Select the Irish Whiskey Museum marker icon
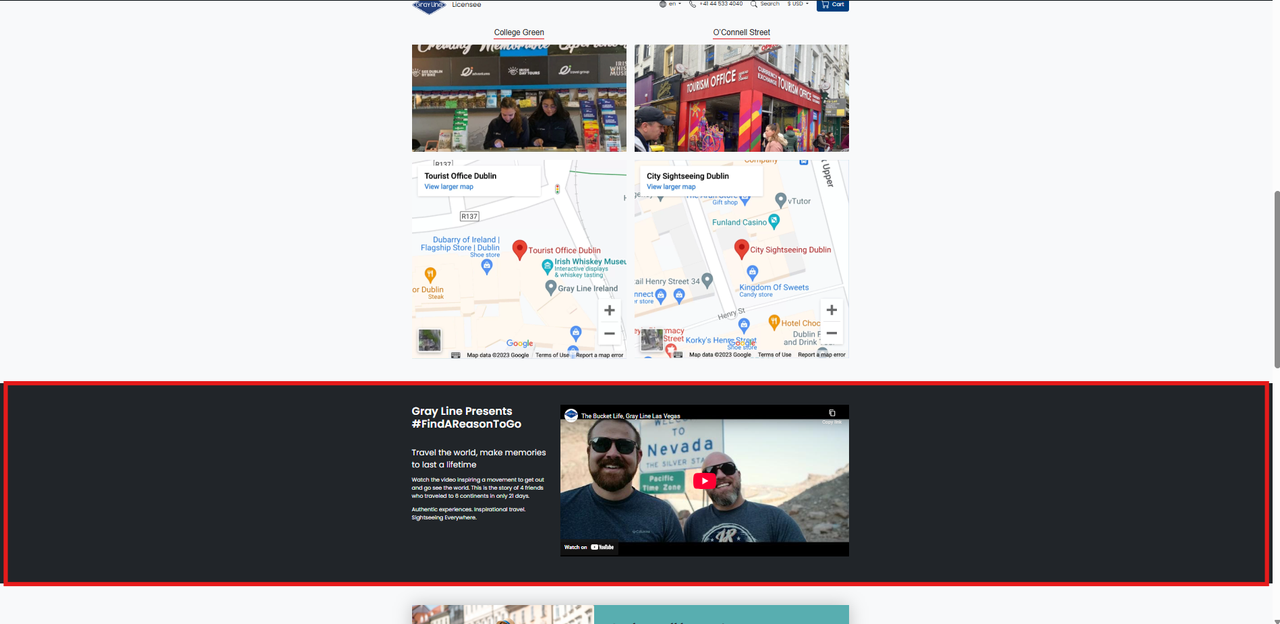1280x624 pixels. point(546,267)
